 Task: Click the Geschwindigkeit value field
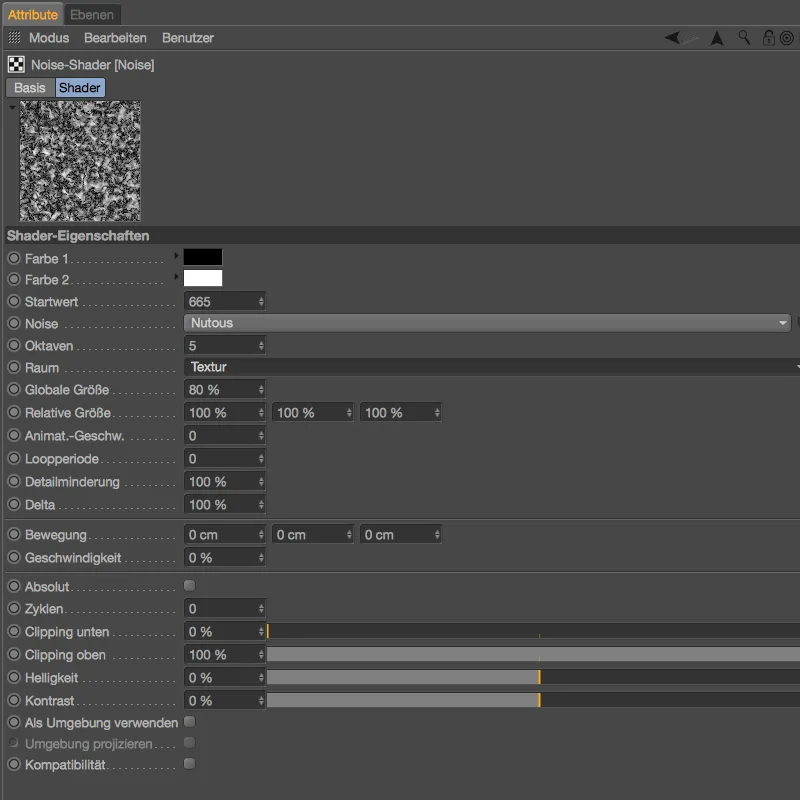tap(224, 558)
